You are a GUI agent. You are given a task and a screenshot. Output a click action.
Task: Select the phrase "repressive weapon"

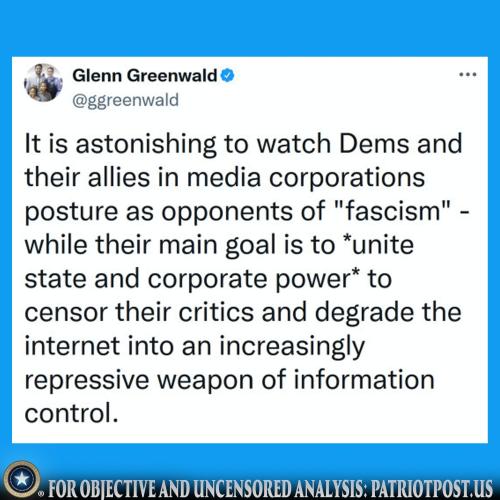click(139, 381)
